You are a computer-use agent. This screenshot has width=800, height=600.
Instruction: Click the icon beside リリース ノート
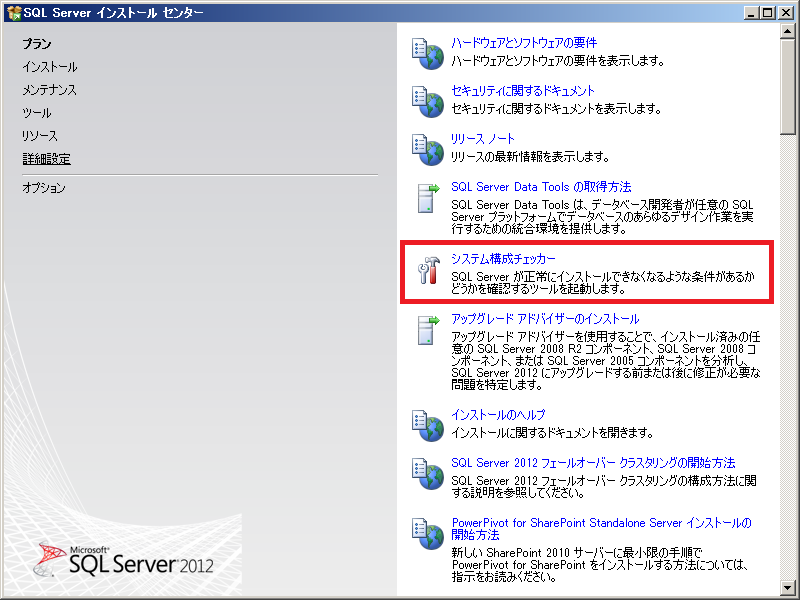coord(428,149)
